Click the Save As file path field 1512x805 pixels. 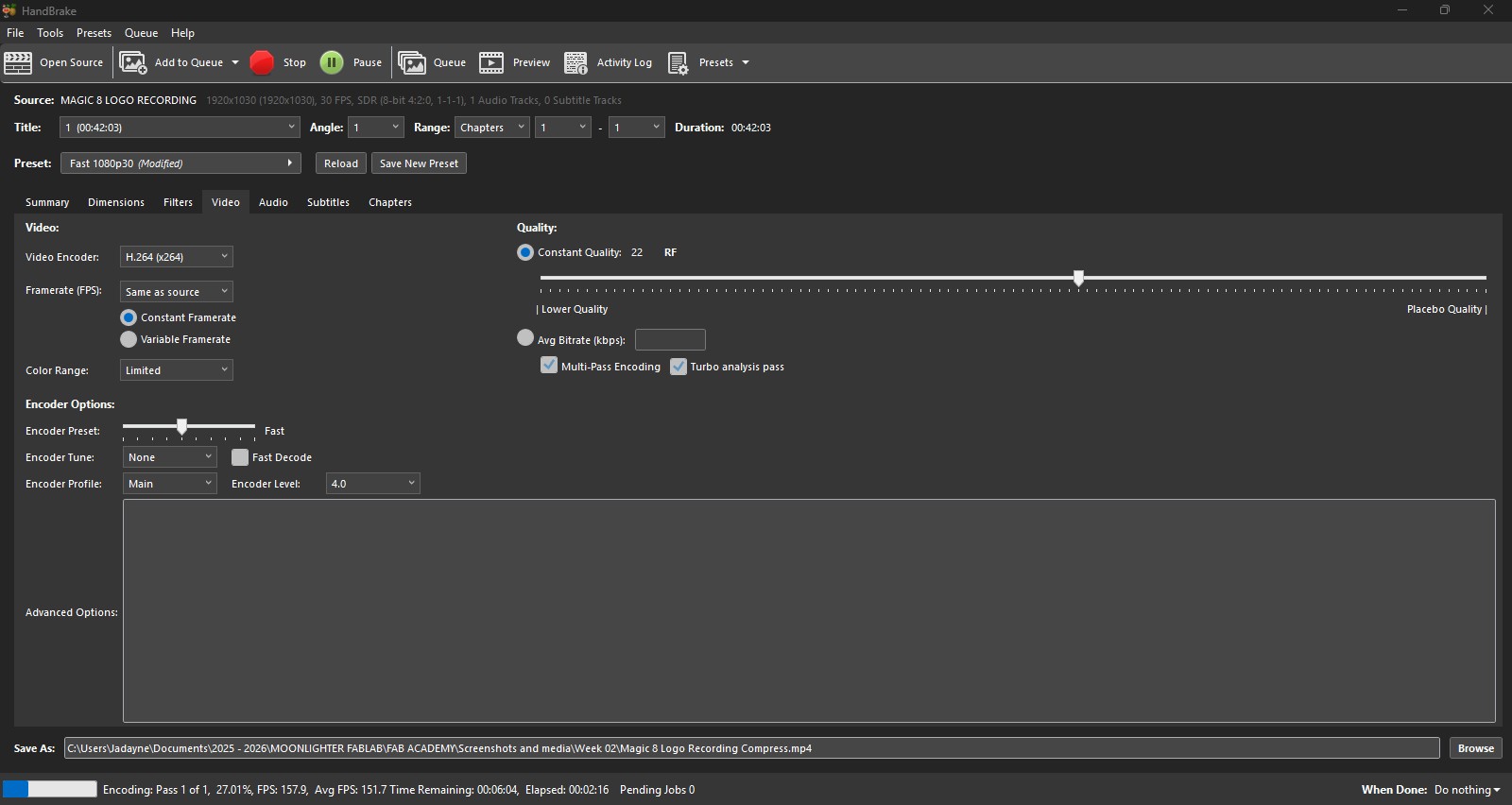pos(751,748)
